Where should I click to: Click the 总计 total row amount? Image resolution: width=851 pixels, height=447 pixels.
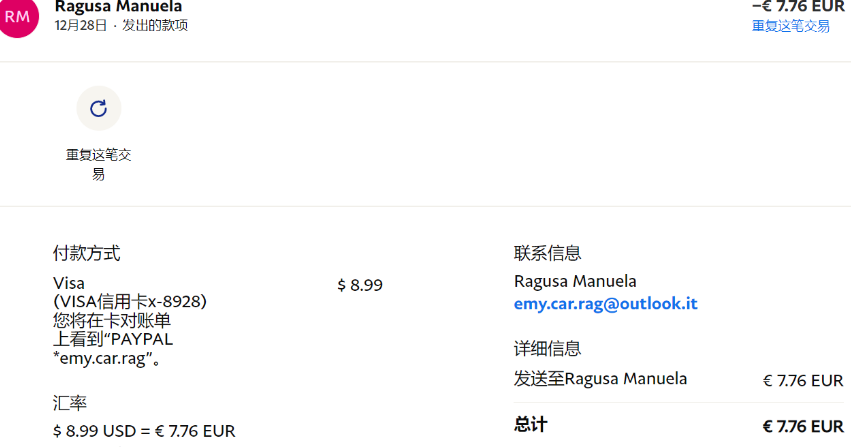(x=802, y=425)
